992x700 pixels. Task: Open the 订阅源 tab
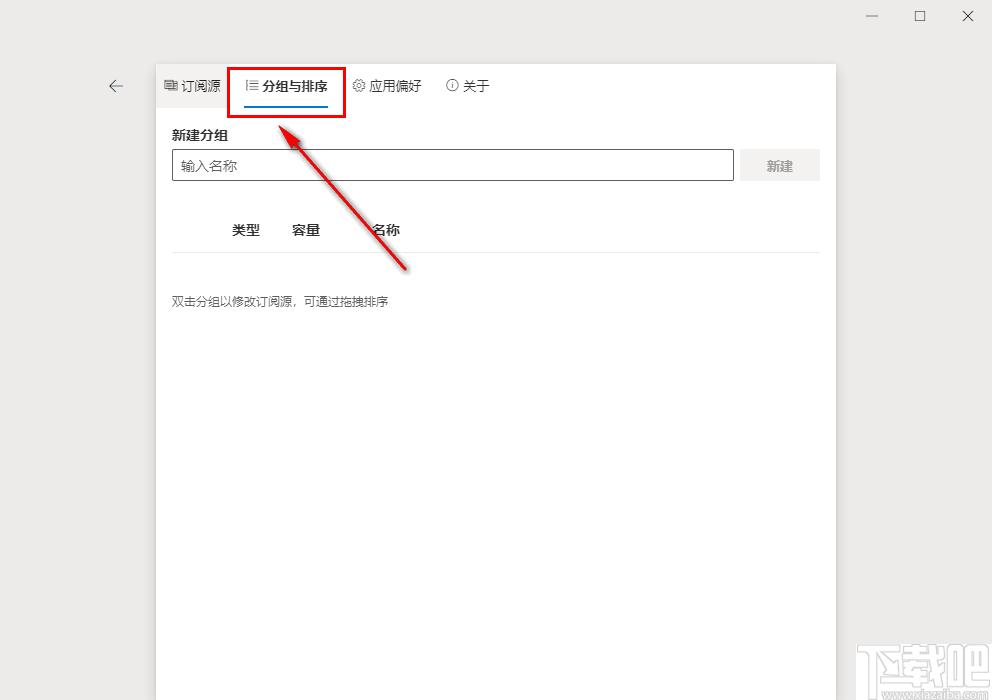coord(192,86)
